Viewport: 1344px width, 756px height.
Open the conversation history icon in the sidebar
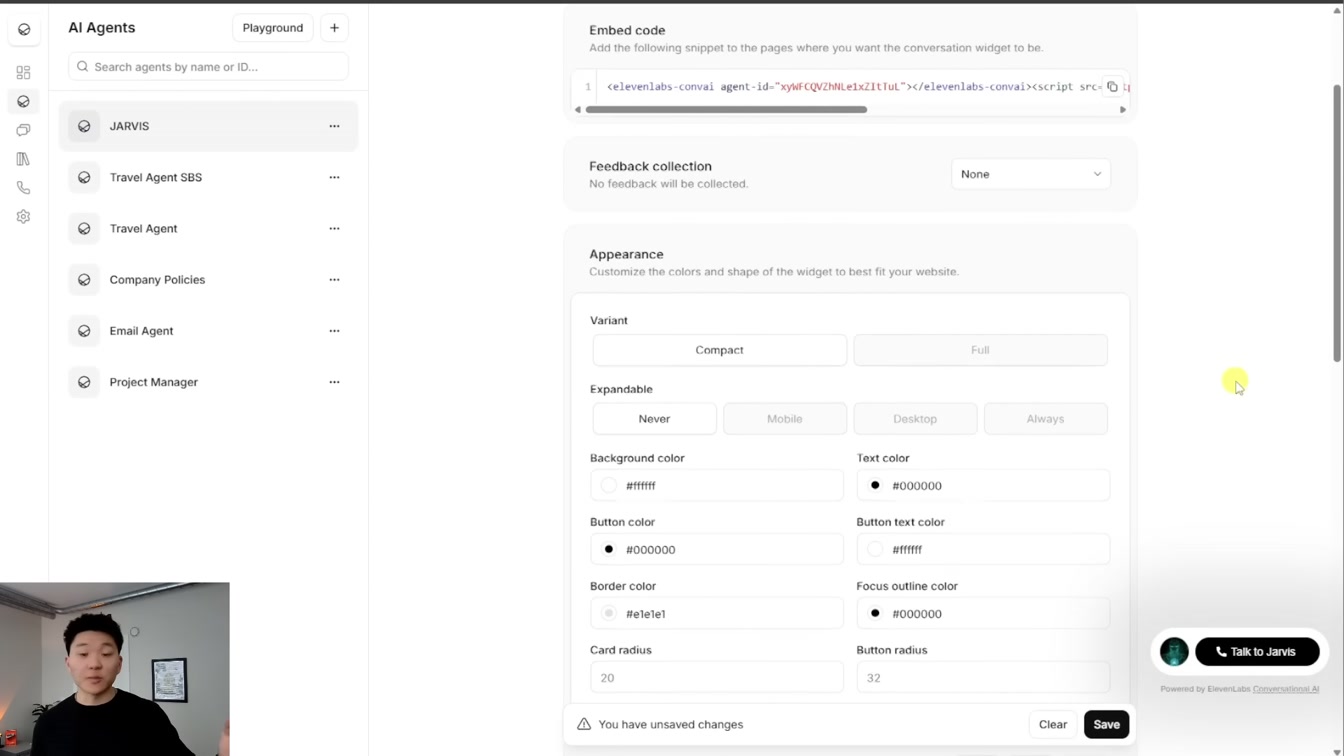point(23,130)
